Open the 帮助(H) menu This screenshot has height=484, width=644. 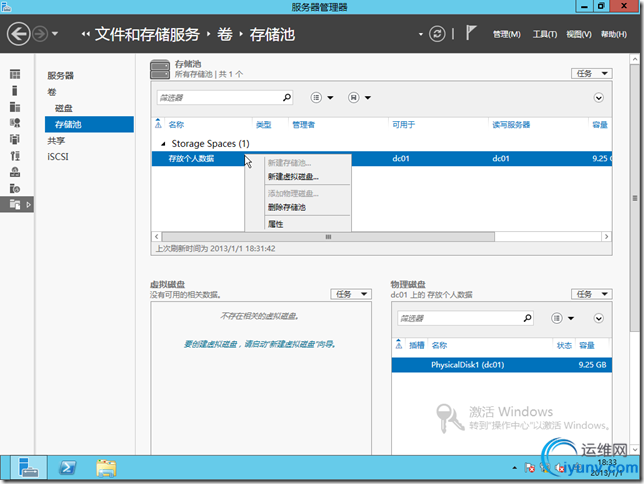pyautogui.click(x=614, y=35)
